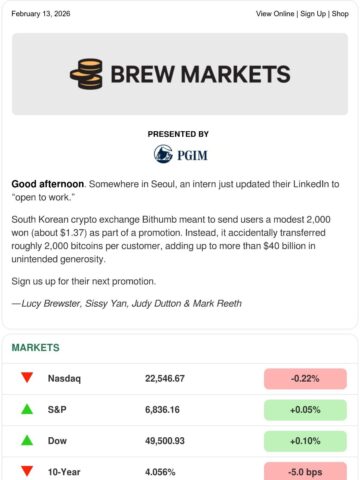The image size is (360, 480).
Task: Click the Nasdaq -0.22% change badge
Action: [305, 379]
